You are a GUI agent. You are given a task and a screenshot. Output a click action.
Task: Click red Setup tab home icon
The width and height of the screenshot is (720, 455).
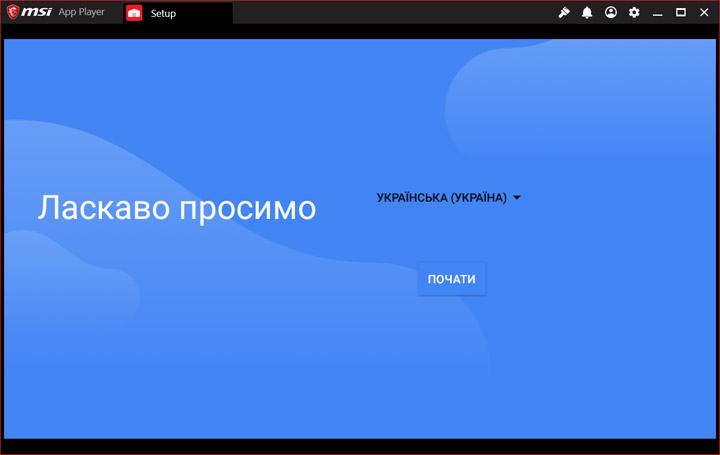coord(134,13)
